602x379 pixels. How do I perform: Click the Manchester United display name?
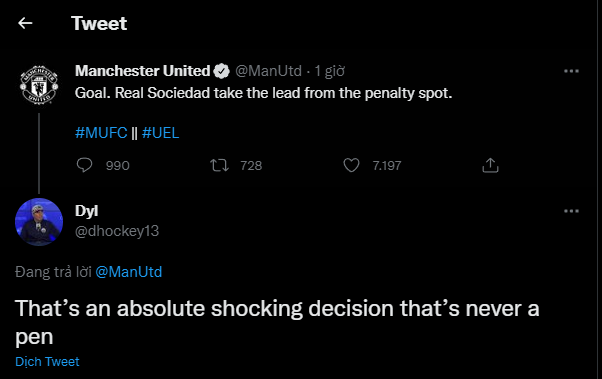tap(142, 71)
